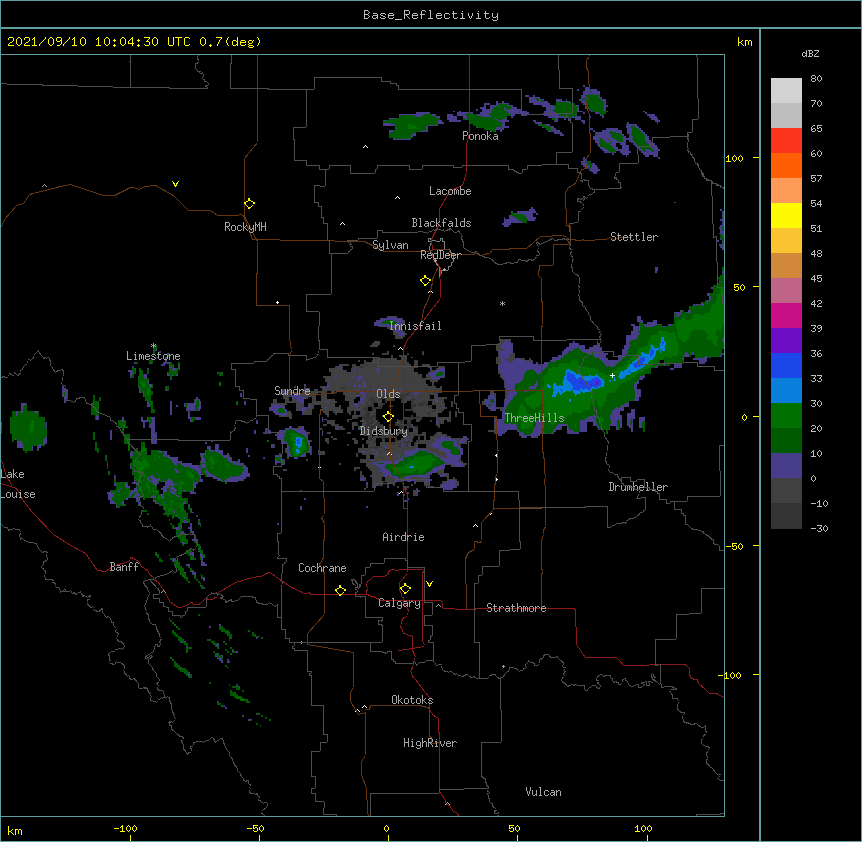Click the Lacombe city label
862x842 pixels.
(x=450, y=191)
